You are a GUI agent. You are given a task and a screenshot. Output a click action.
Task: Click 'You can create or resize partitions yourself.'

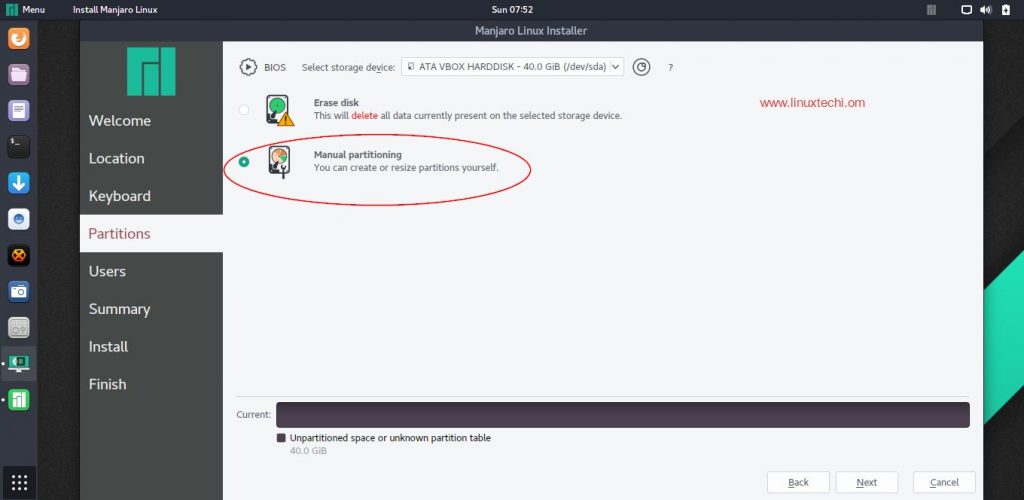point(406,168)
